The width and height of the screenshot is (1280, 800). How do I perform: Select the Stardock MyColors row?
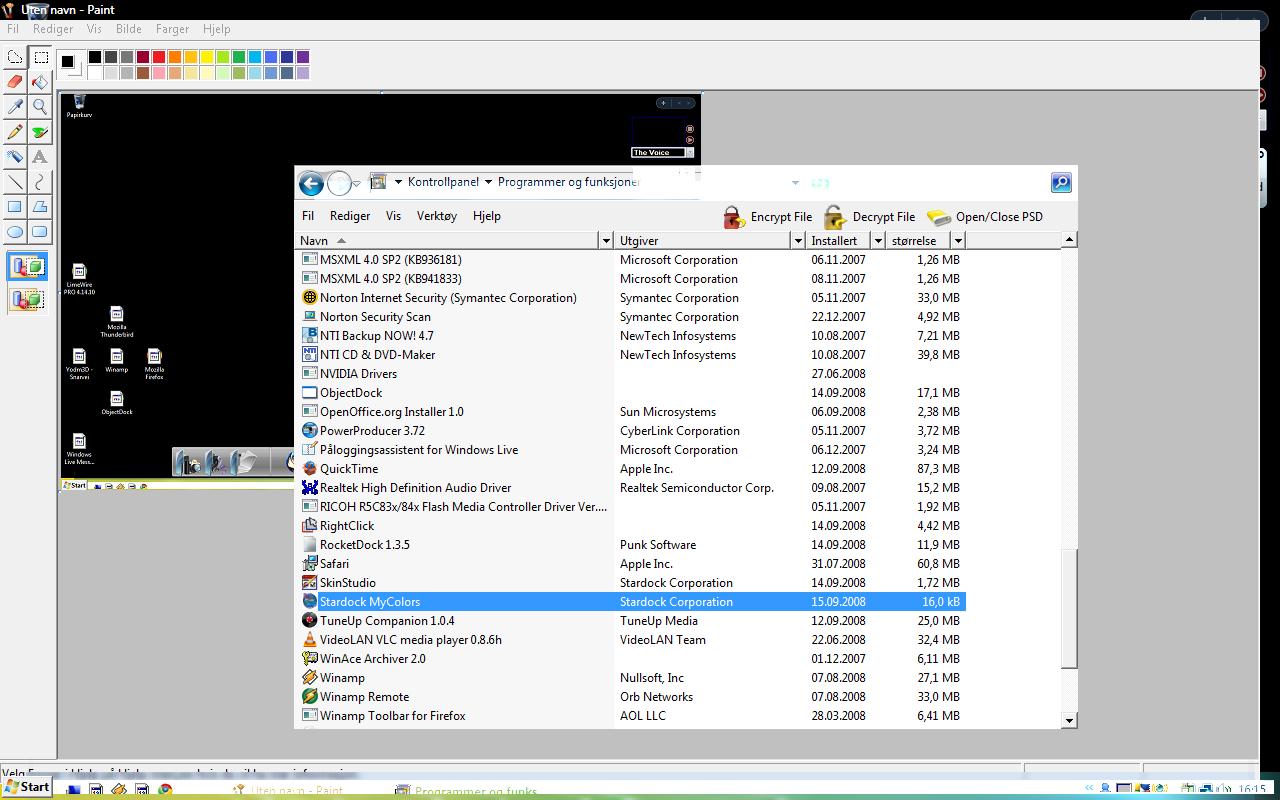point(632,602)
